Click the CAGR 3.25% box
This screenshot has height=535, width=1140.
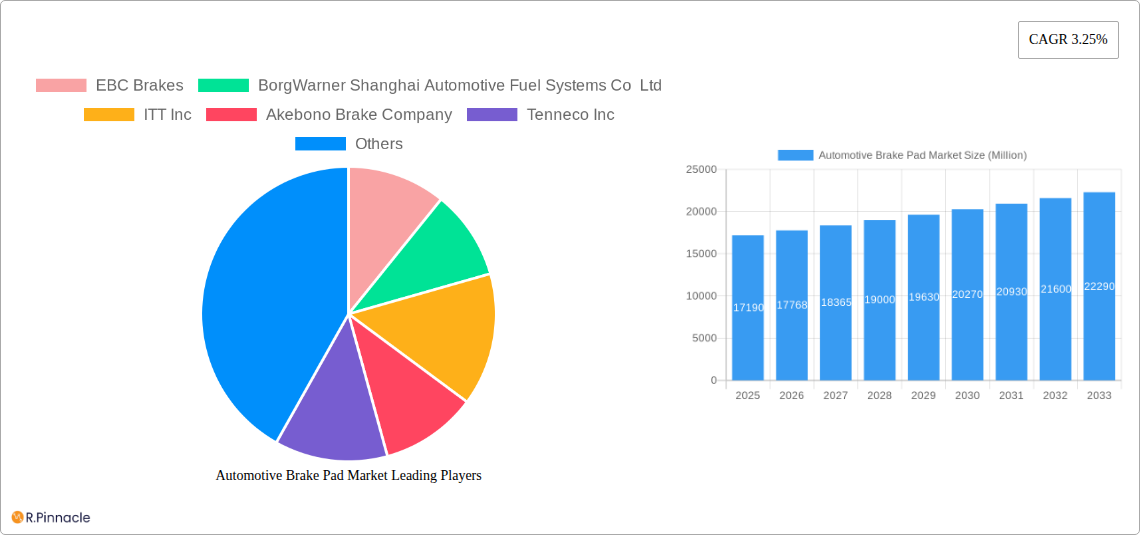(1068, 40)
